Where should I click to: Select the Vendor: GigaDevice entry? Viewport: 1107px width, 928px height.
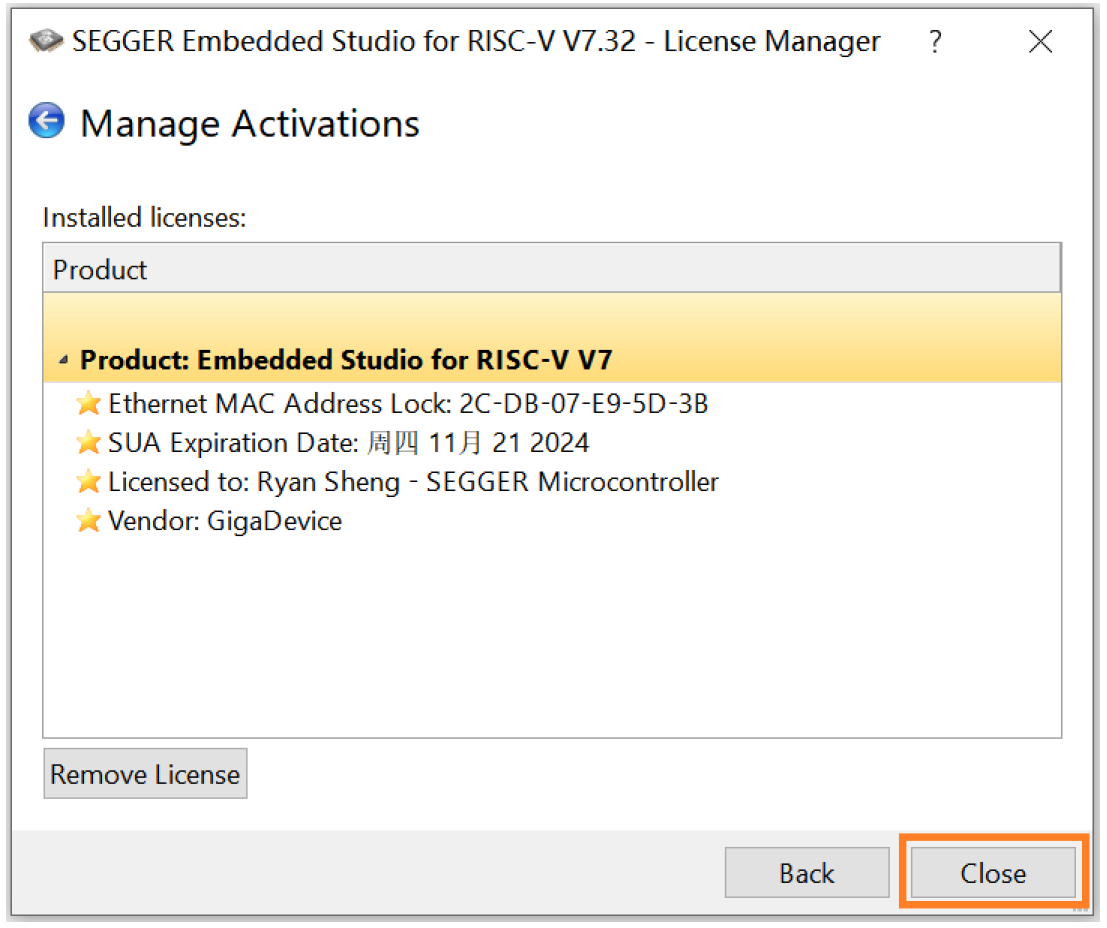click(225, 521)
